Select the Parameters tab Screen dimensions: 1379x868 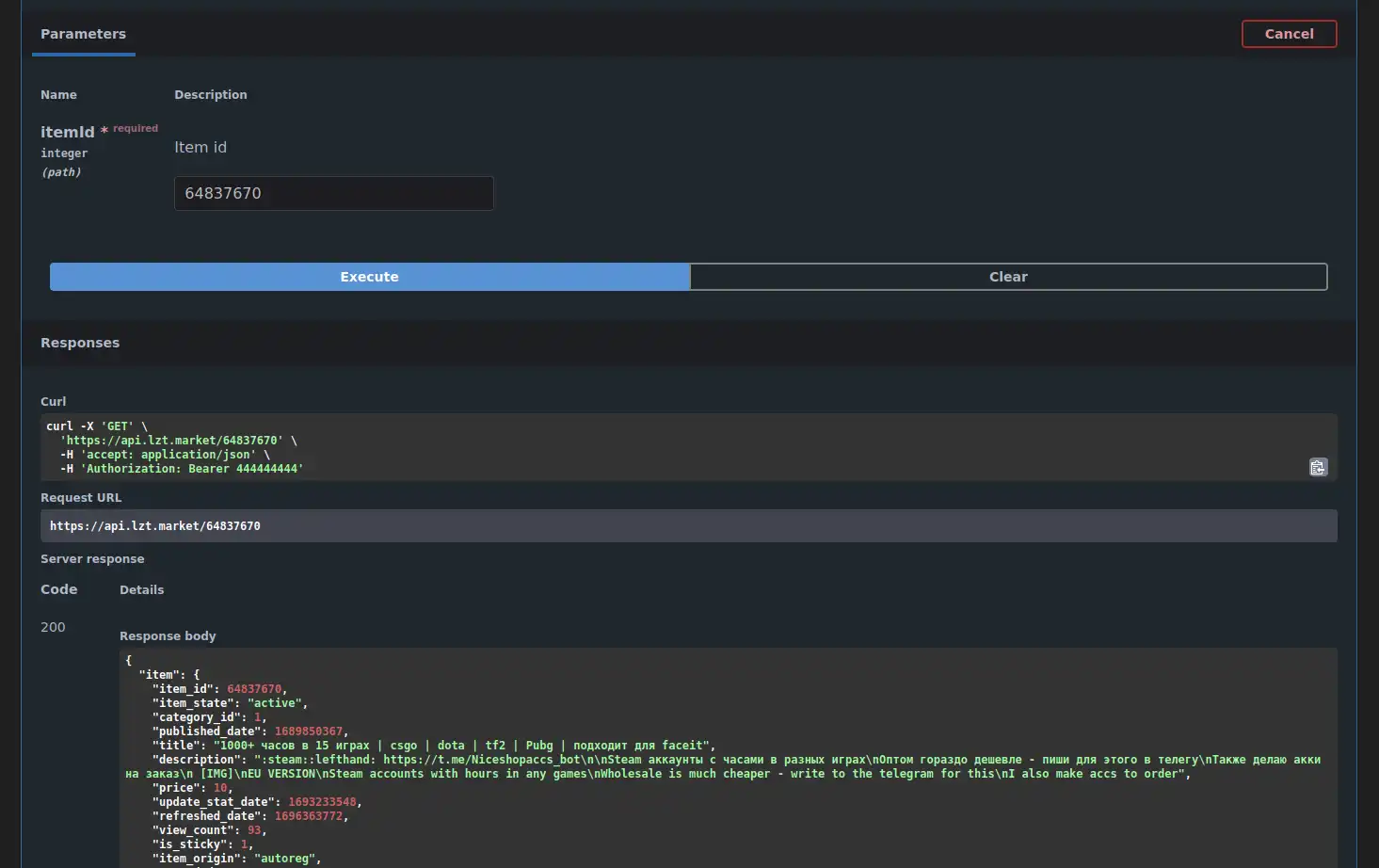[83, 34]
